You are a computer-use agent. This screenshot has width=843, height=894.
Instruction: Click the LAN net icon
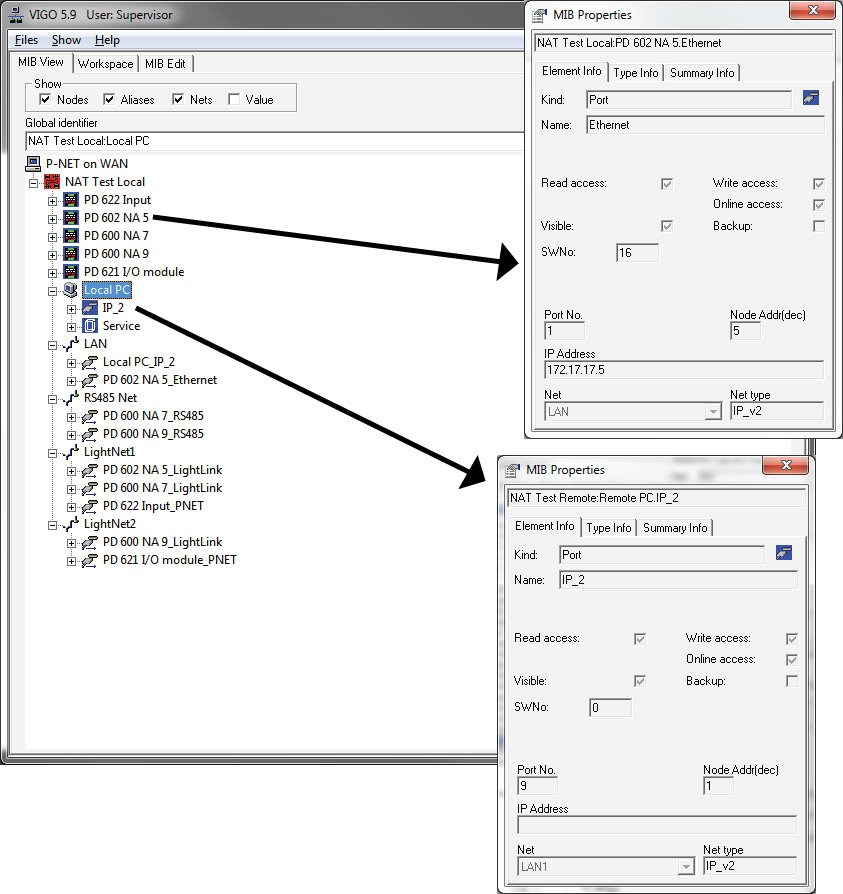point(71,344)
